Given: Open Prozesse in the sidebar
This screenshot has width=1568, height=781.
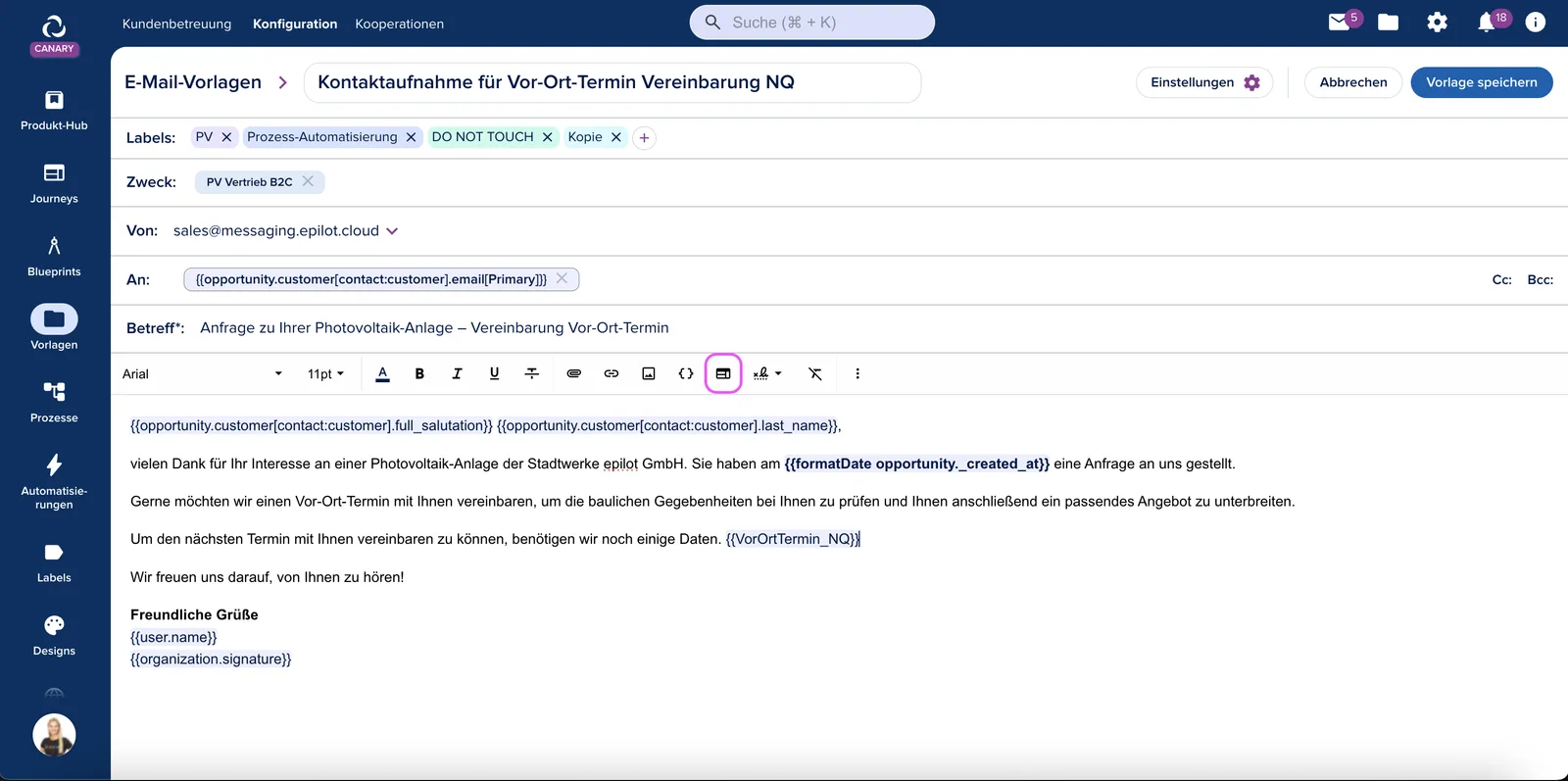Looking at the screenshot, I should (54, 403).
